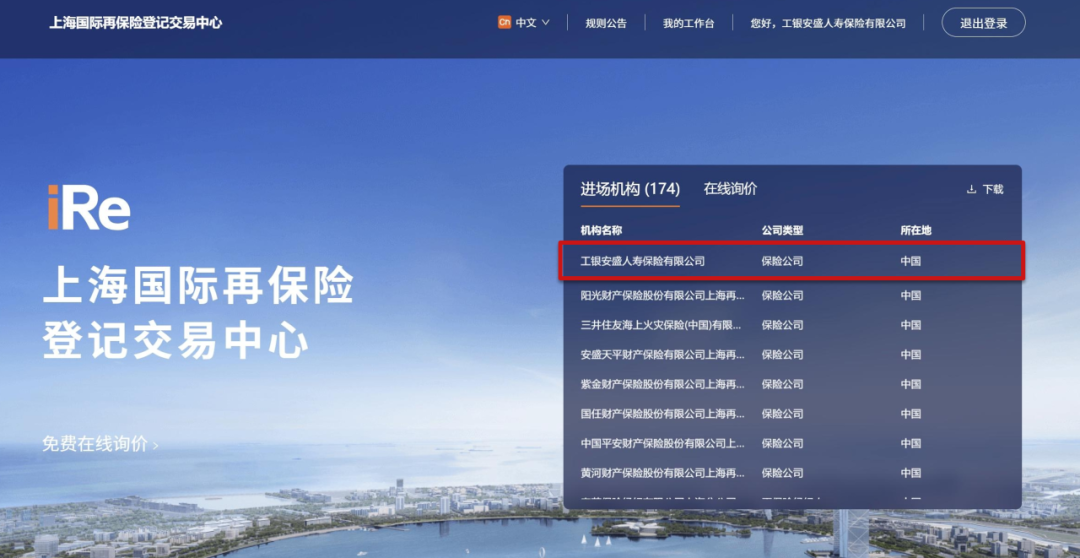Click 中国 in the 工银安盛人寿 row
The width and height of the screenshot is (1080, 558).
coord(911,262)
